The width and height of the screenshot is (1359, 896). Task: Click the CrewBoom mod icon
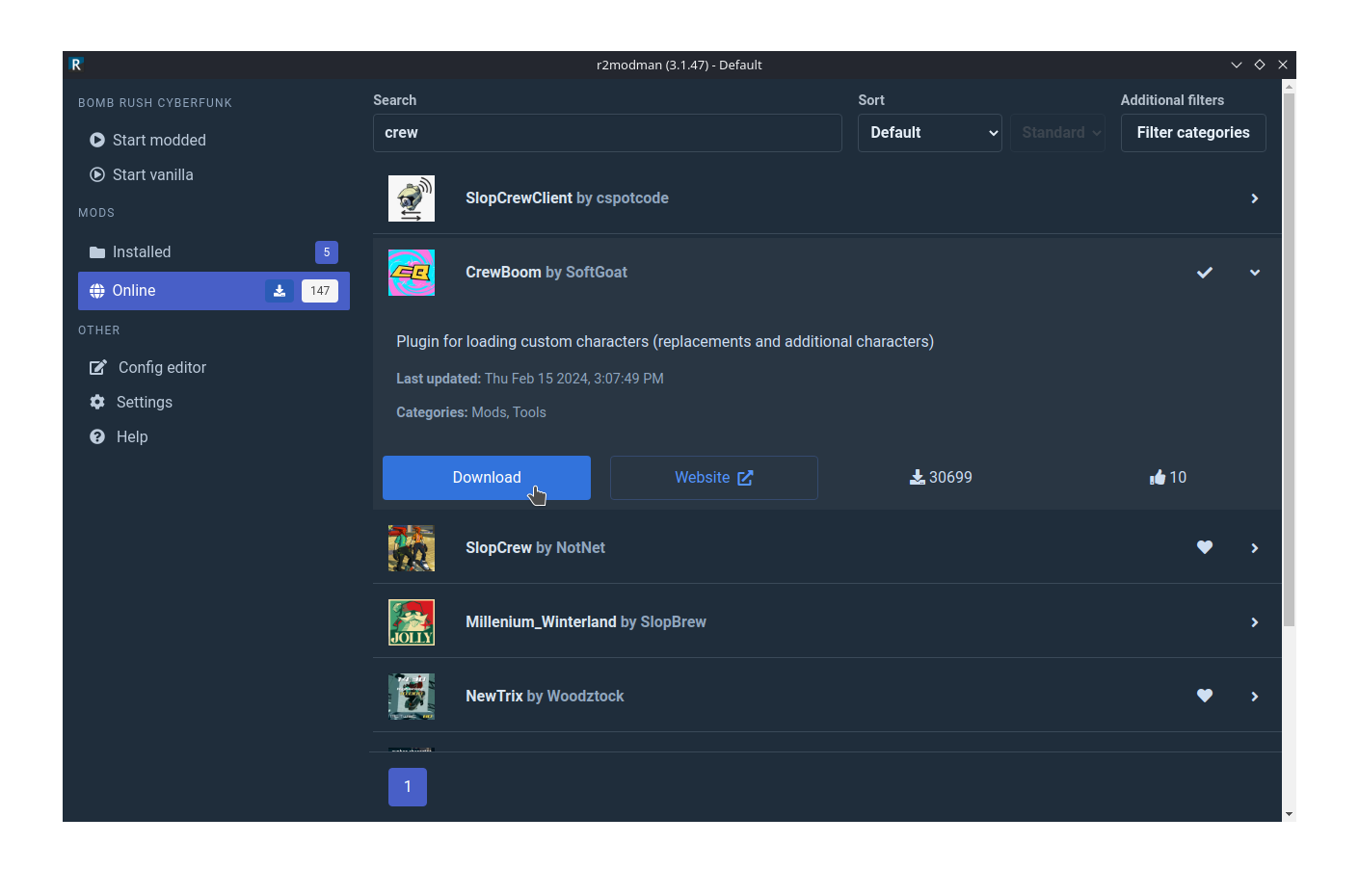click(x=412, y=273)
